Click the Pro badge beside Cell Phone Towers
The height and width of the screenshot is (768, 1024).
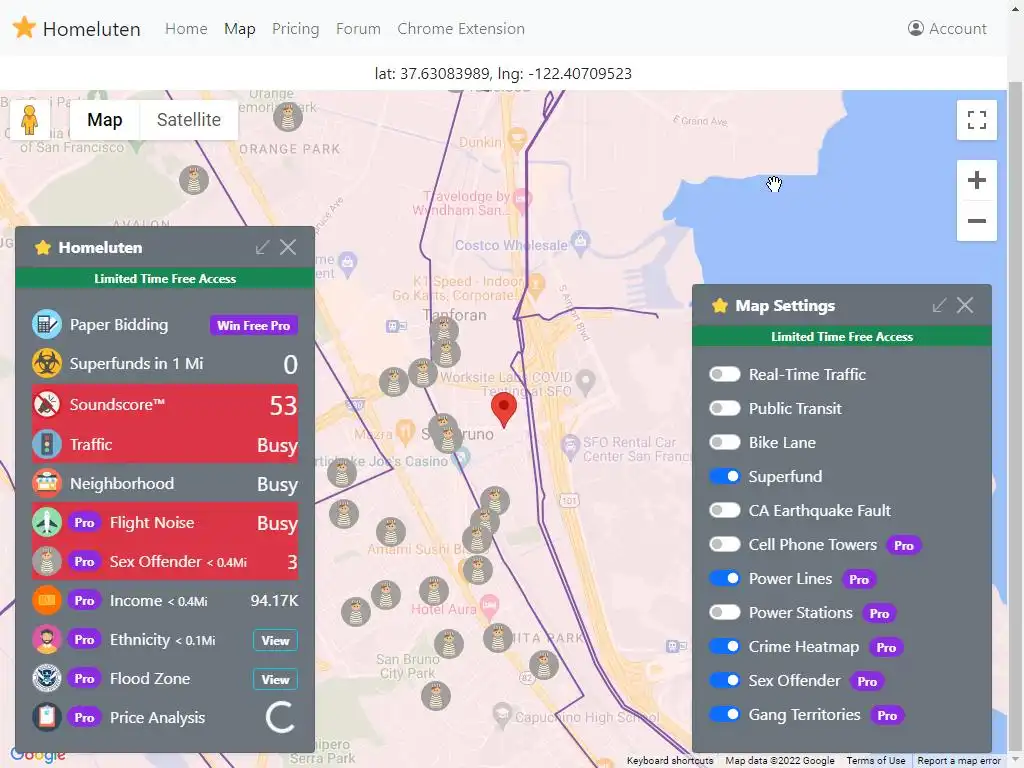click(x=903, y=545)
